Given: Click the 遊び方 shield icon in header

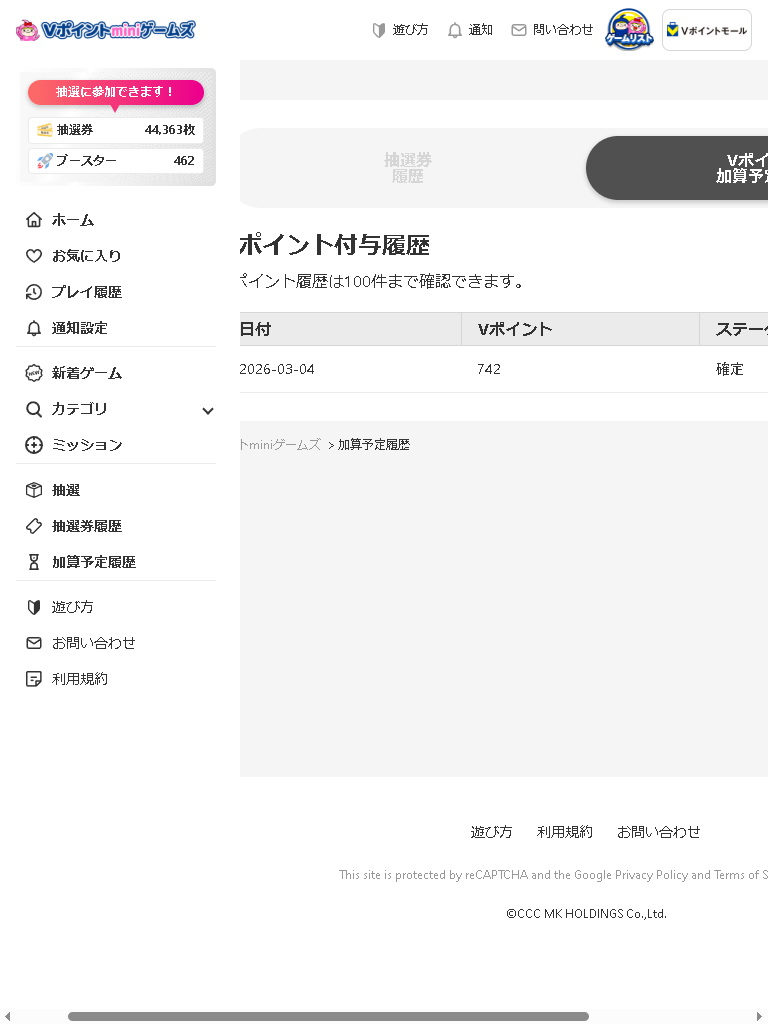Looking at the screenshot, I should pos(379,30).
